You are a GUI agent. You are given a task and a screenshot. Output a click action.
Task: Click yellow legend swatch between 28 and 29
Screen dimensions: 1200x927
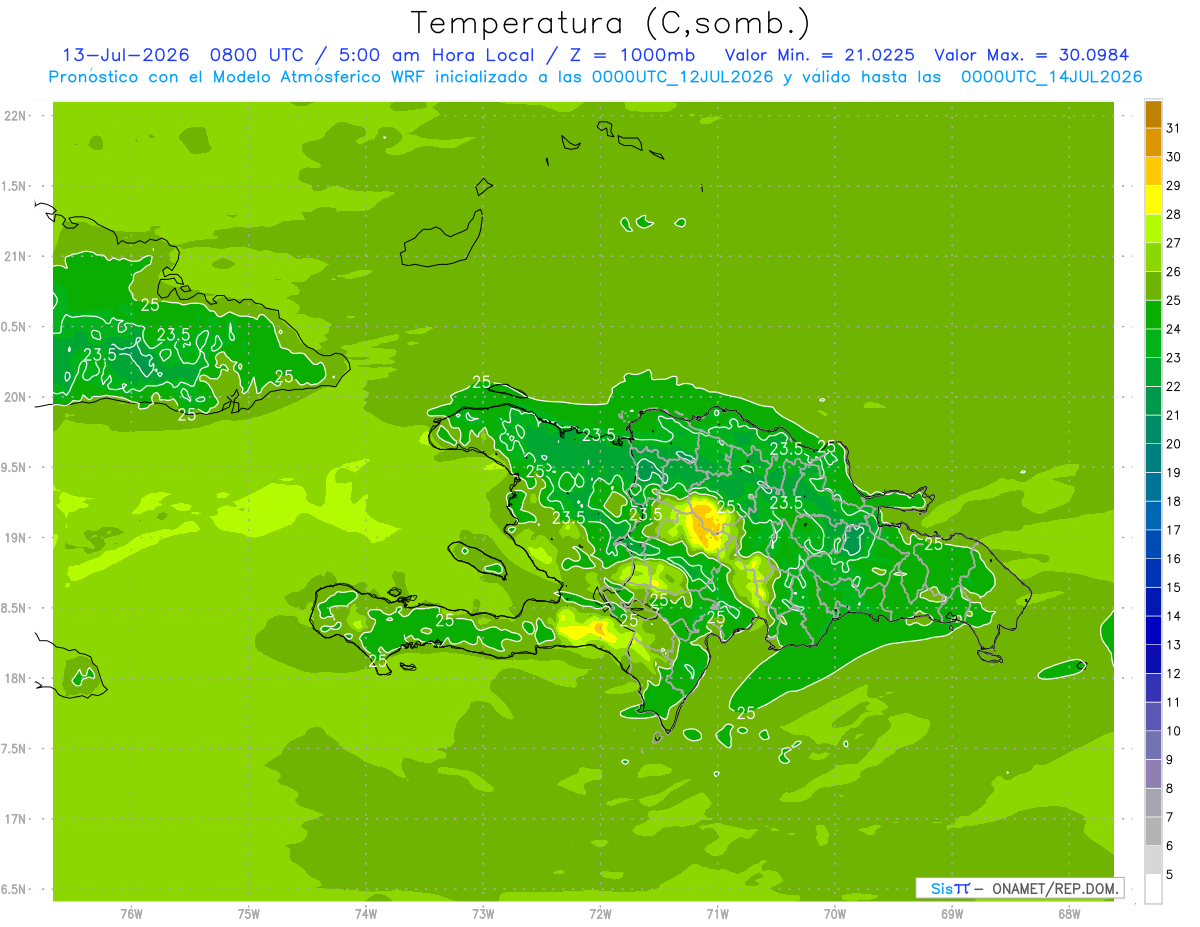pyautogui.click(x=1153, y=200)
